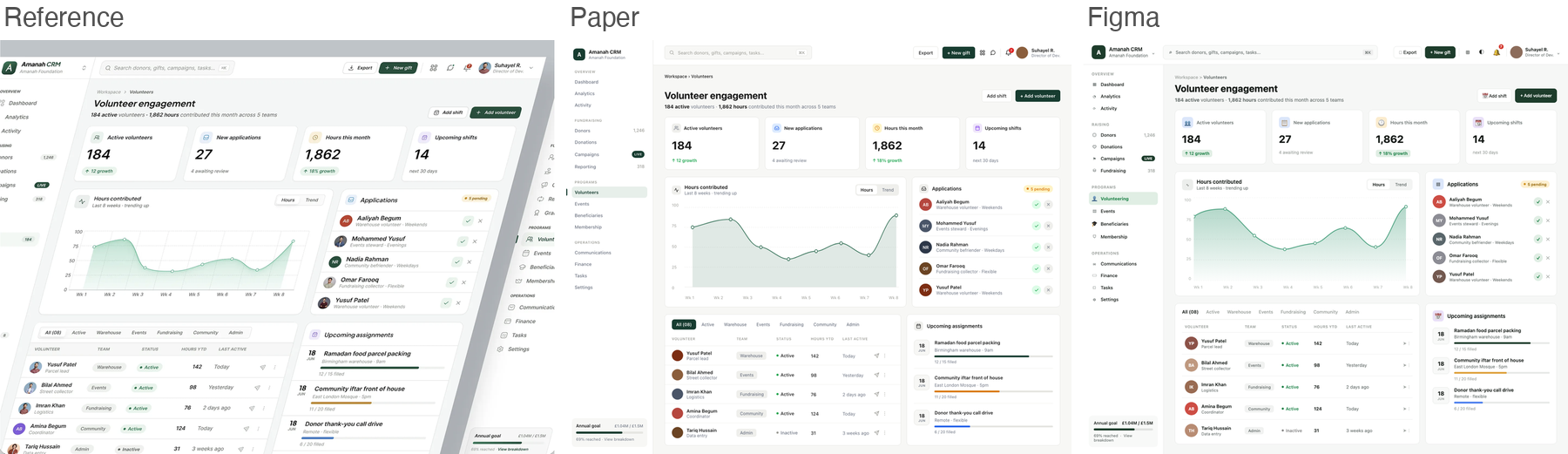
Task: Expand Bilal Ahmed row chevron in Figma panel
Action: [x=1405, y=365]
